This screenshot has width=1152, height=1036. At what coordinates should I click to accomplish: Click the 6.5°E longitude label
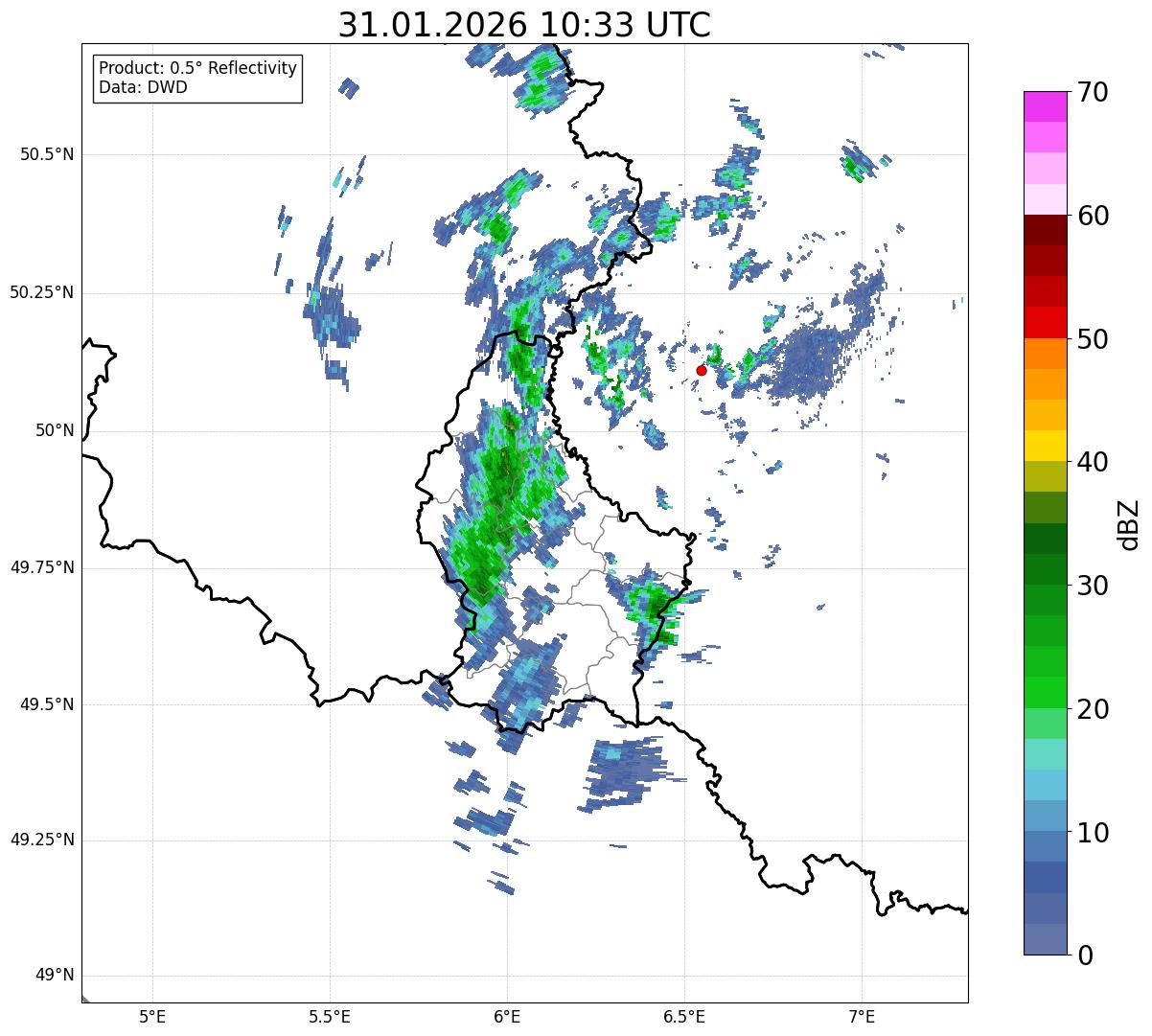coord(684,1017)
